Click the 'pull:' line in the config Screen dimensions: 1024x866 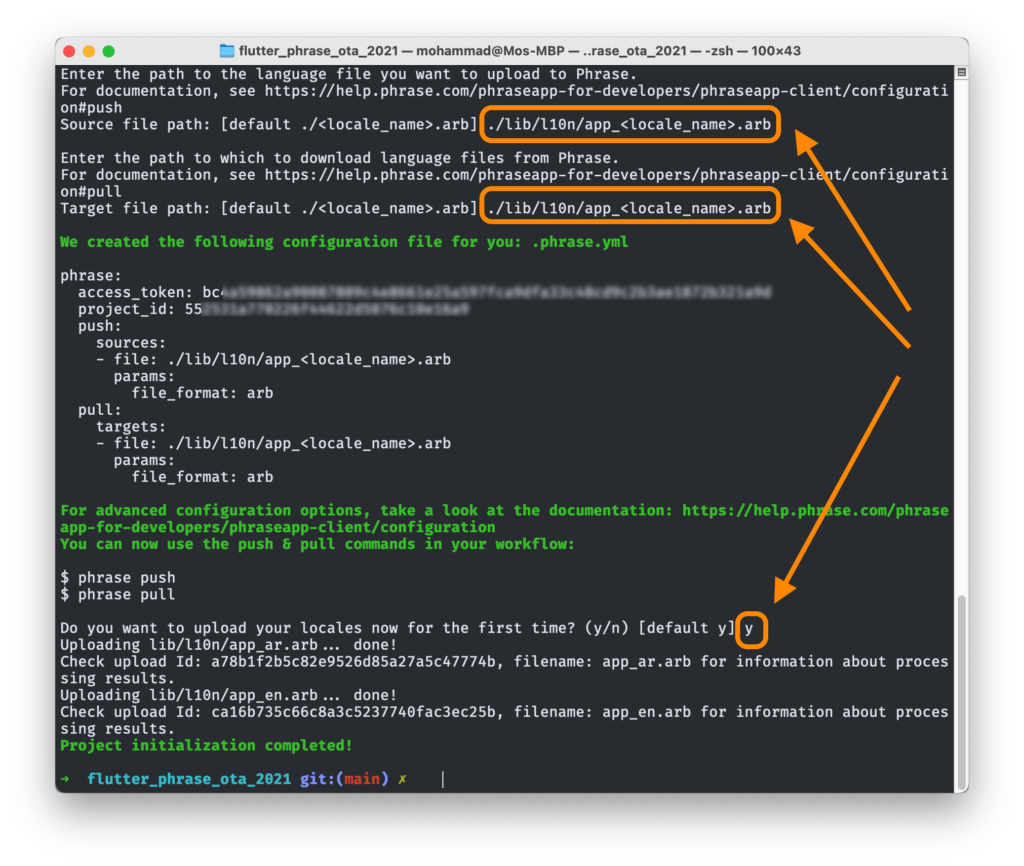pos(100,410)
